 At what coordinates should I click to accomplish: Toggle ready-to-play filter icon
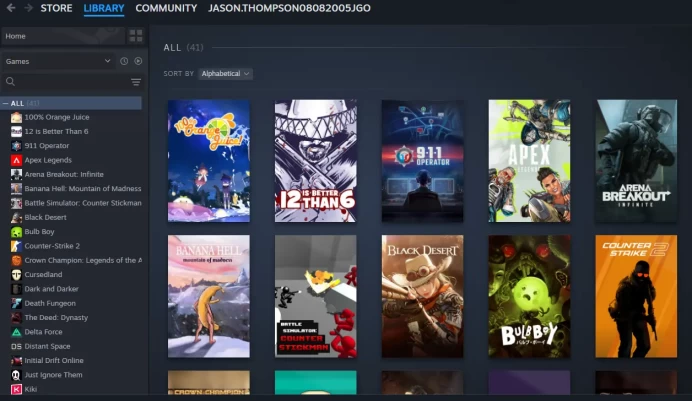[138, 61]
